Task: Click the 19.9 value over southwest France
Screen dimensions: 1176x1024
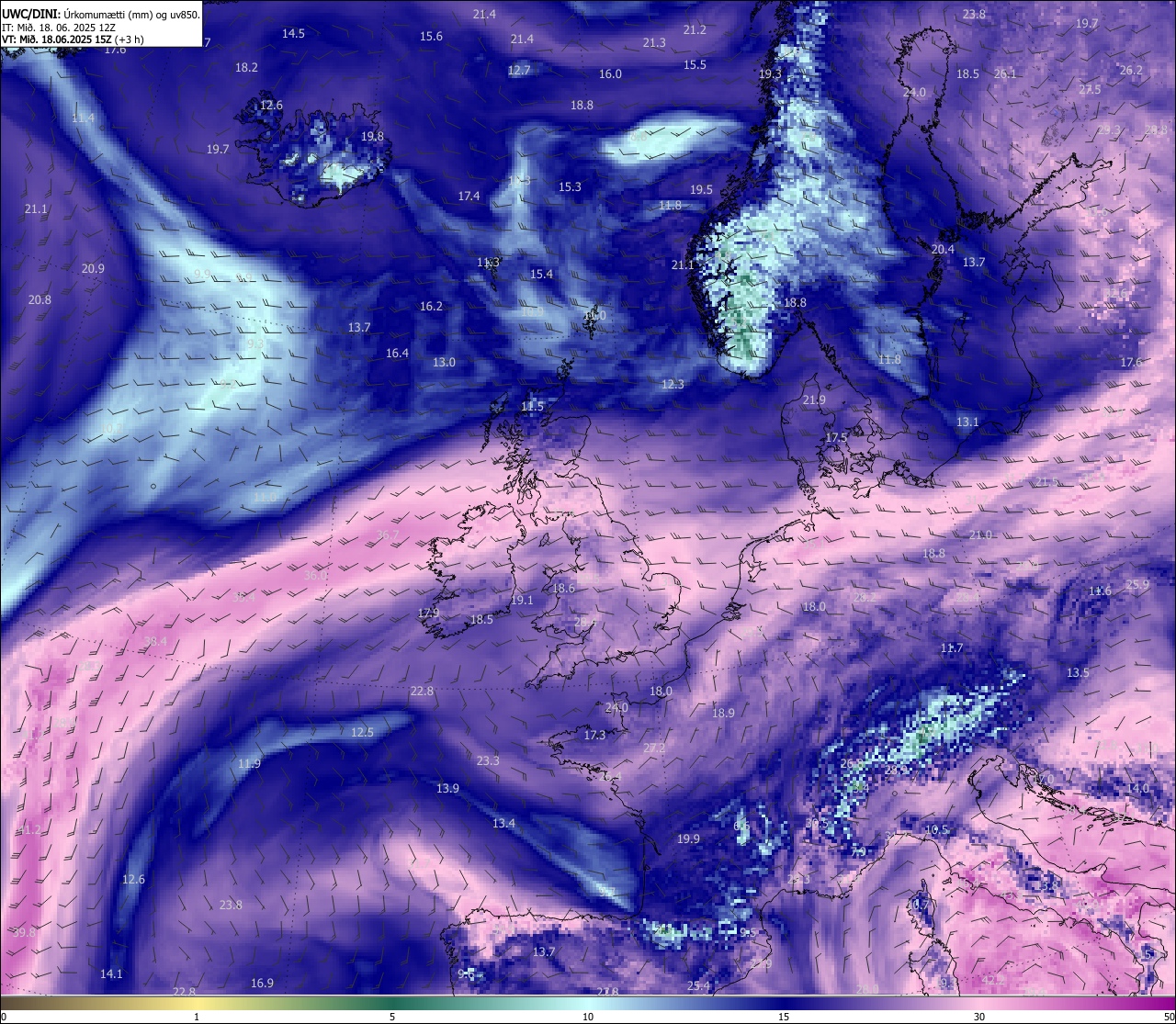Action: [688, 839]
